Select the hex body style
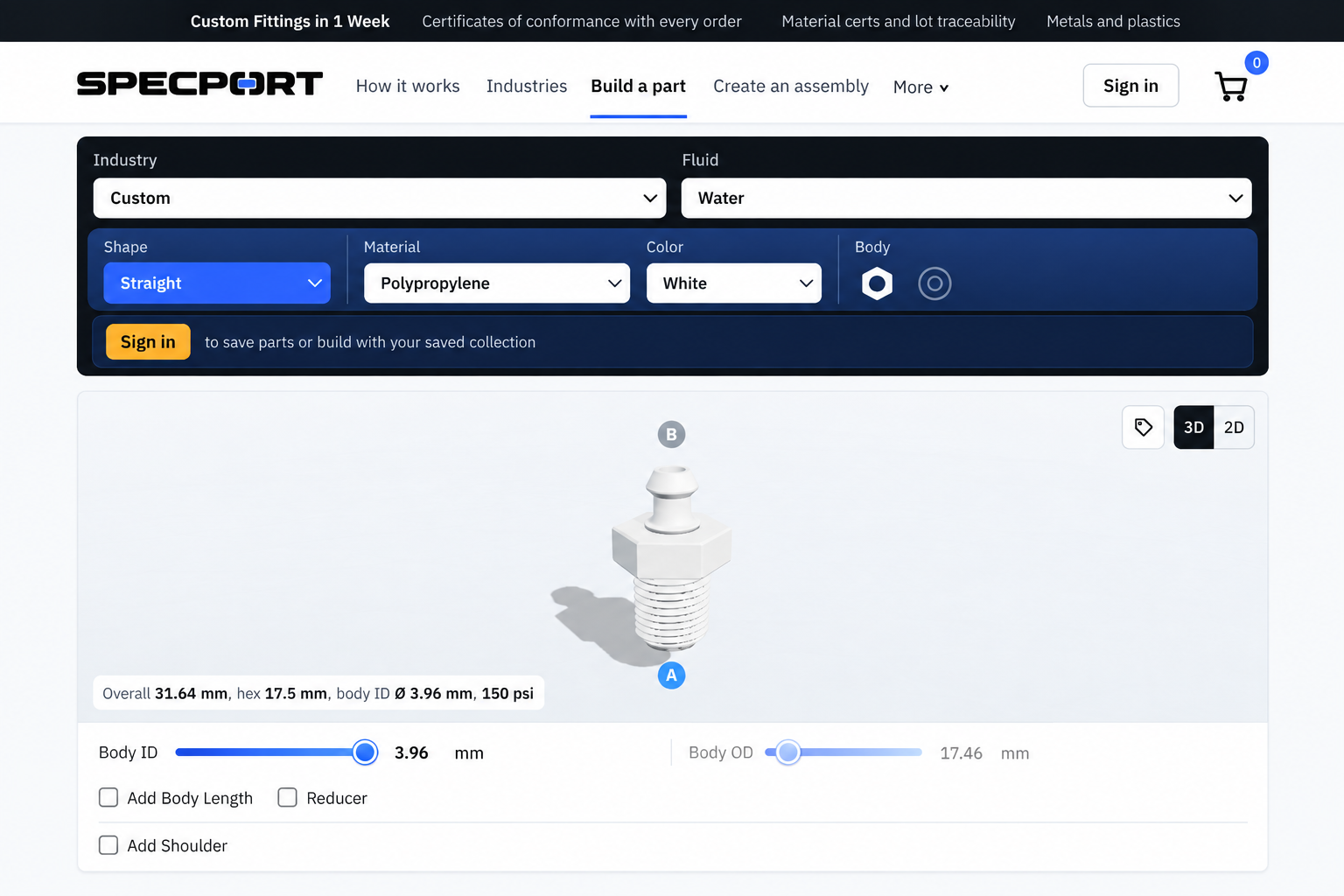The width and height of the screenshot is (1344, 896). 877,283
